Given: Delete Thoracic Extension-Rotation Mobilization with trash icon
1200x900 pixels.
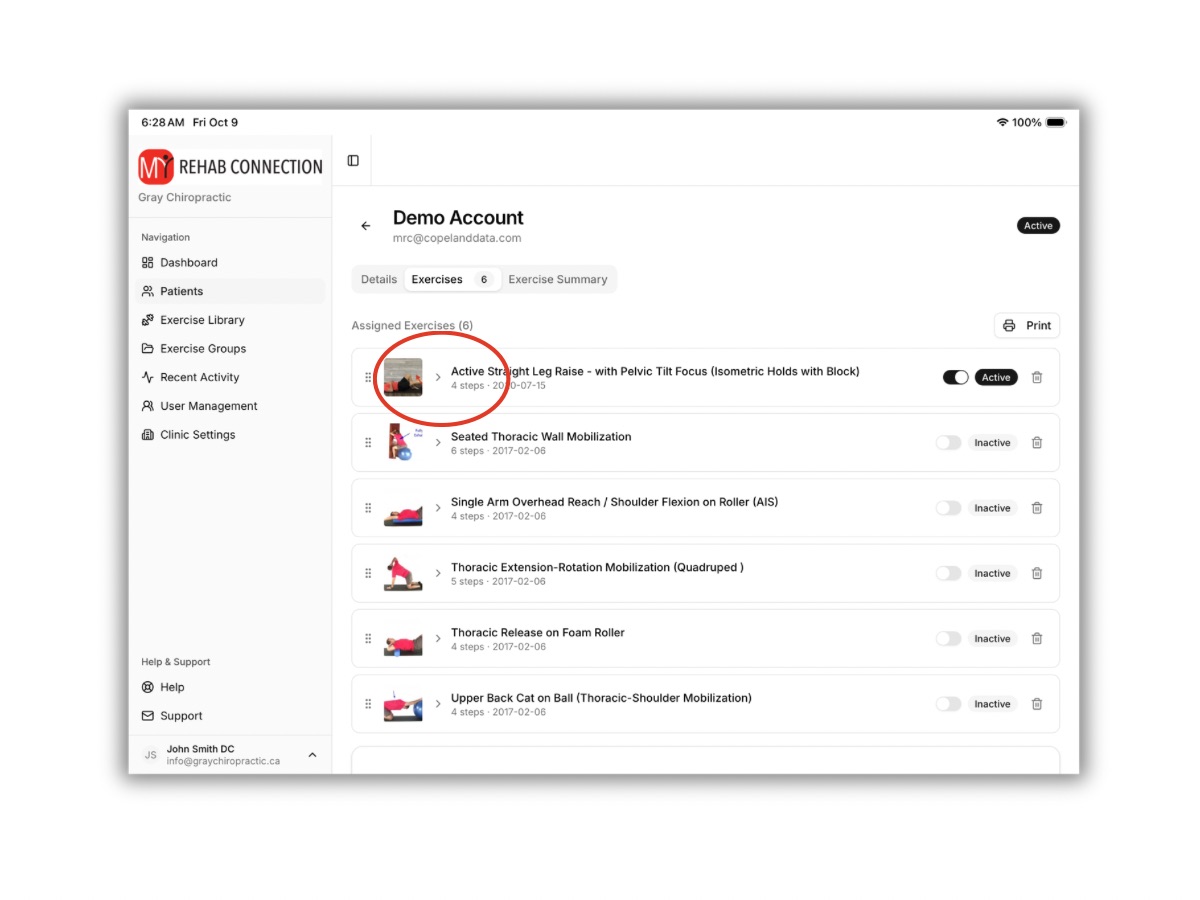Looking at the screenshot, I should (1037, 574).
